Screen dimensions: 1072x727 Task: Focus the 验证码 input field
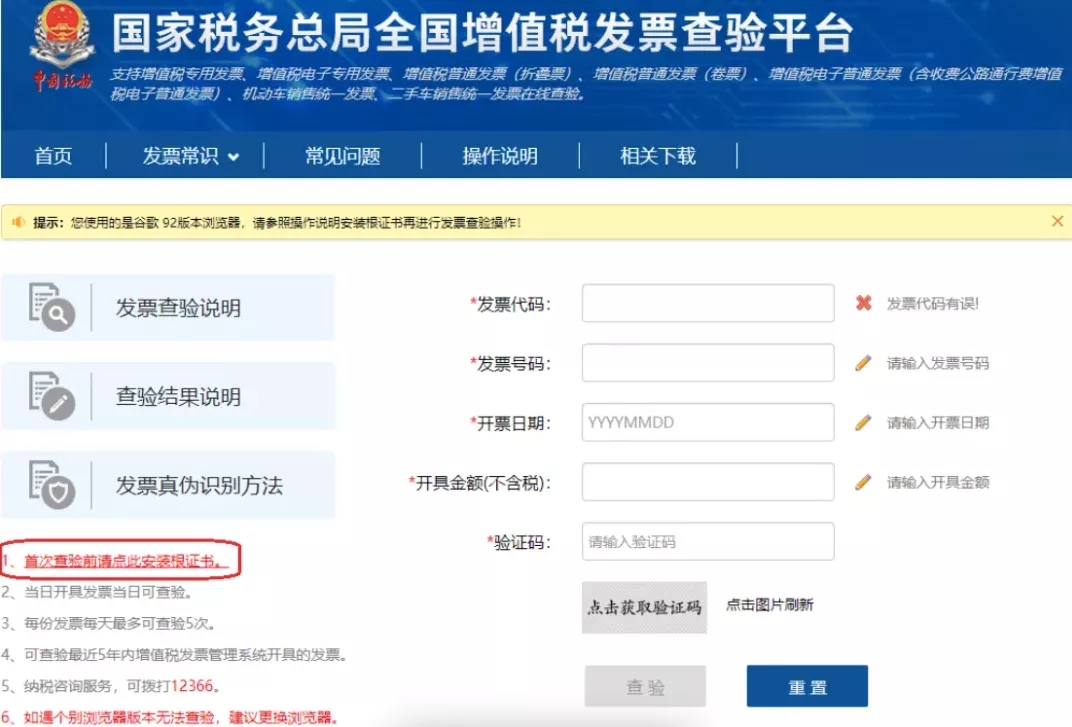tap(708, 542)
